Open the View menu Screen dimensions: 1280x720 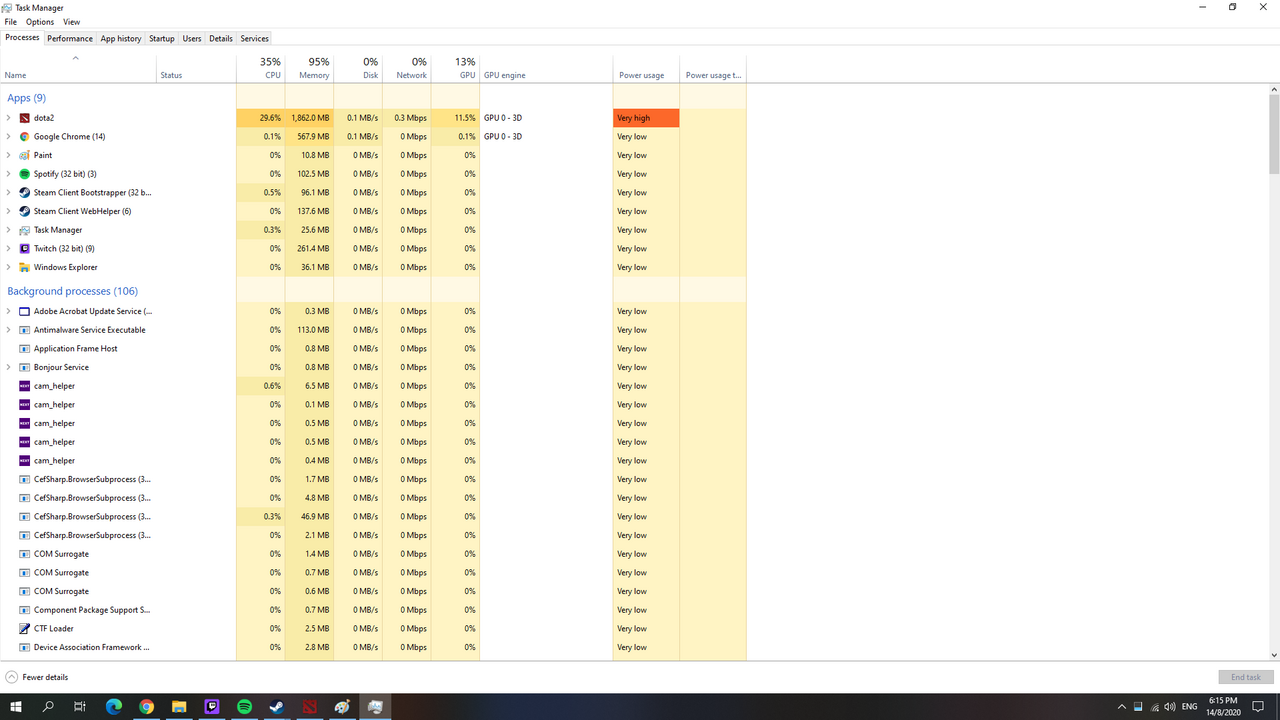71,22
